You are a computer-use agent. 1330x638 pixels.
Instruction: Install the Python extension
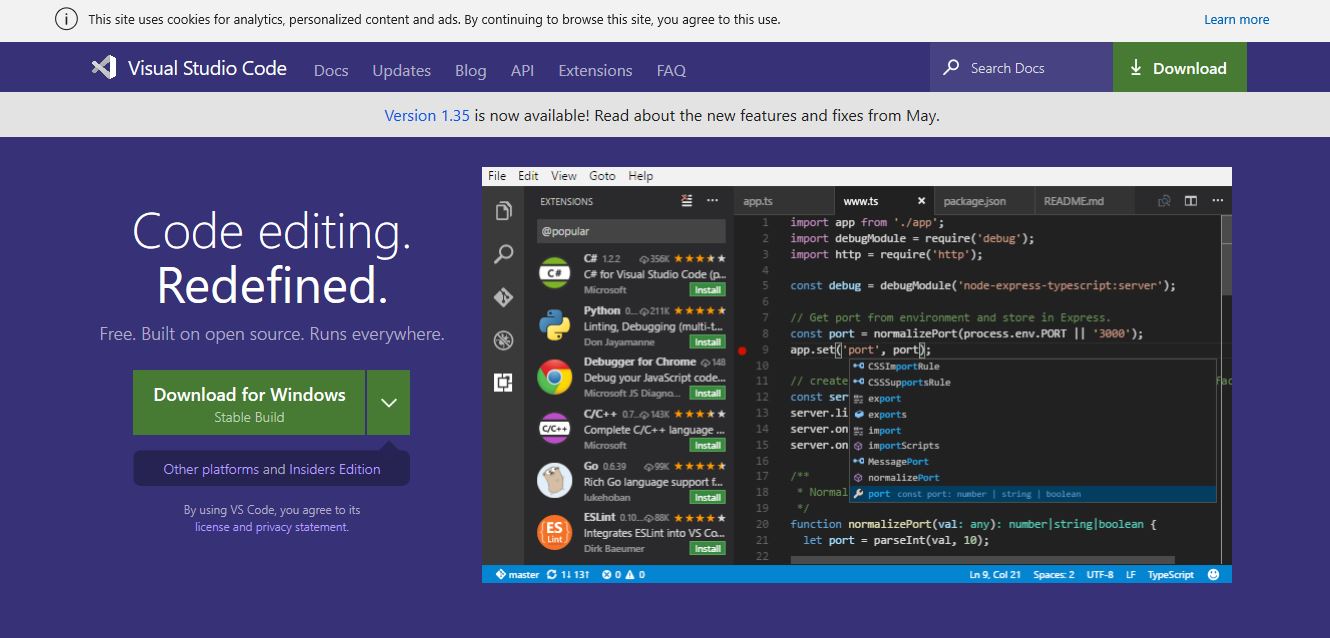(x=707, y=340)
